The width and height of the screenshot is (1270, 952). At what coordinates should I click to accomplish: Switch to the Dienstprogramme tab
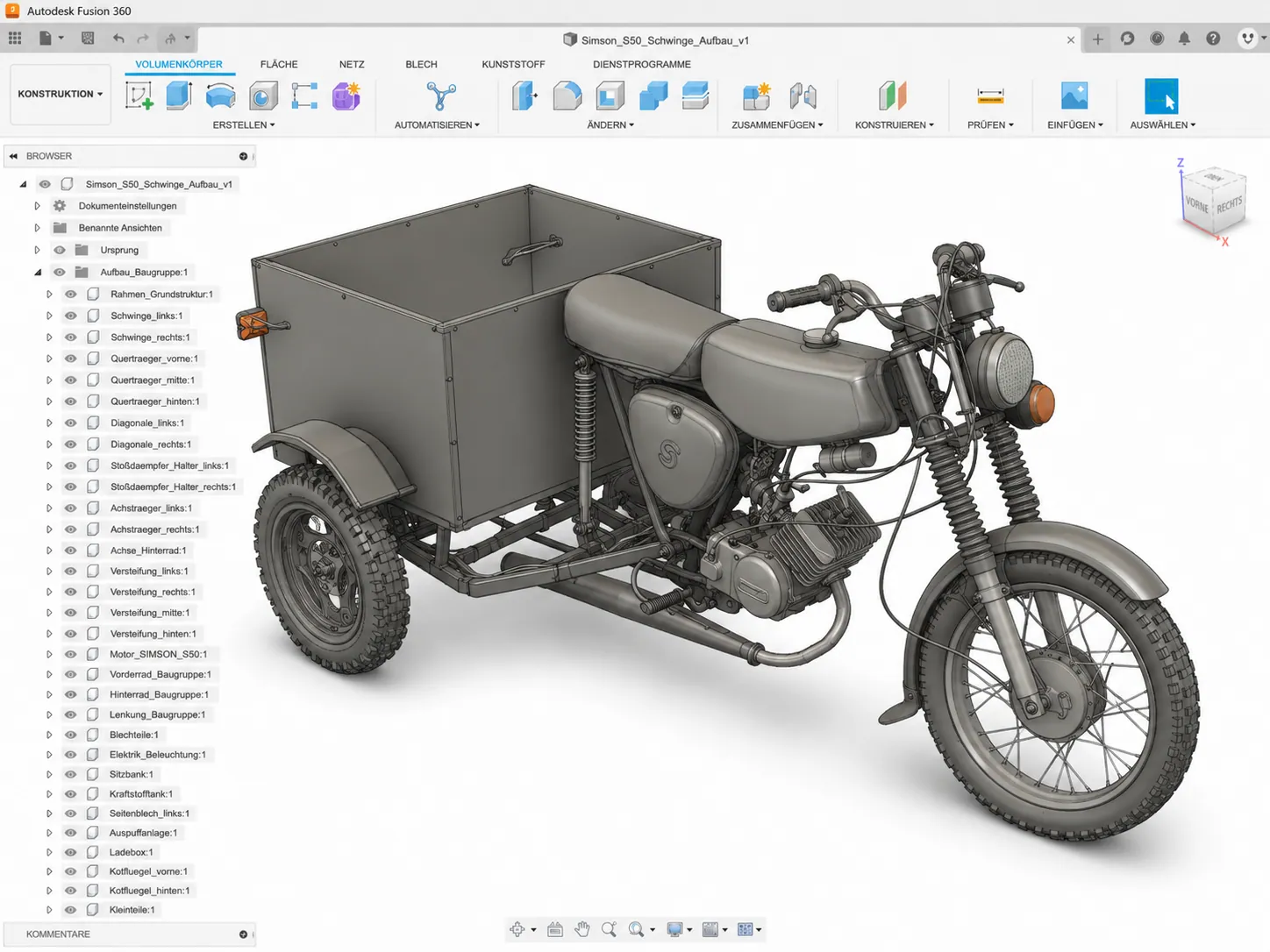[642, 64]
